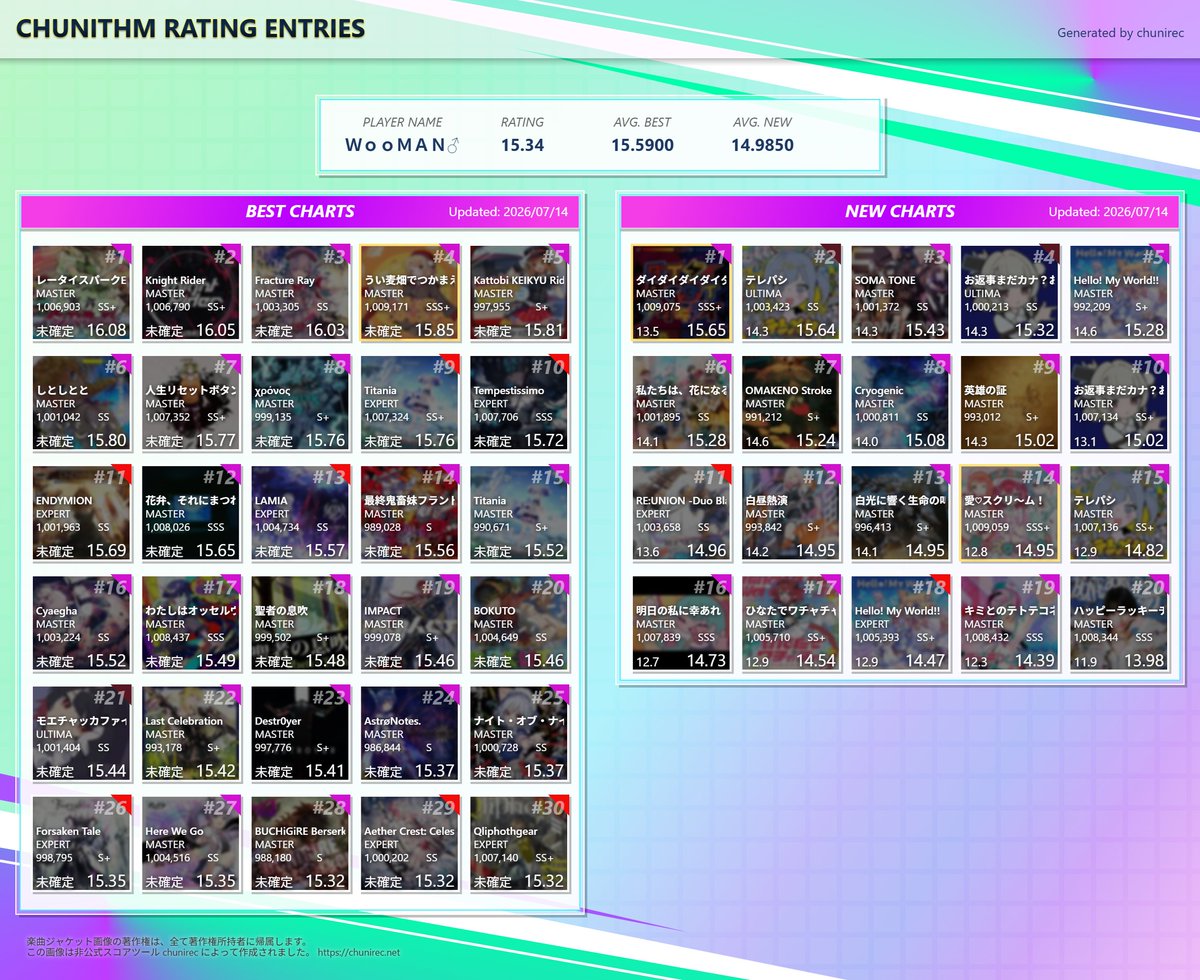Open the 人生リセットボタン chart card
Image resolution: width=1200 pixels, height=980 pixels.
[191, 404]
